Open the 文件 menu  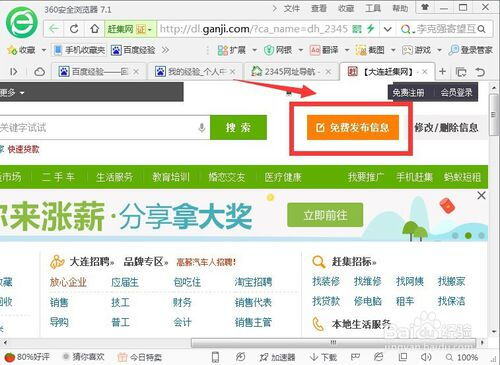(292, 8)
